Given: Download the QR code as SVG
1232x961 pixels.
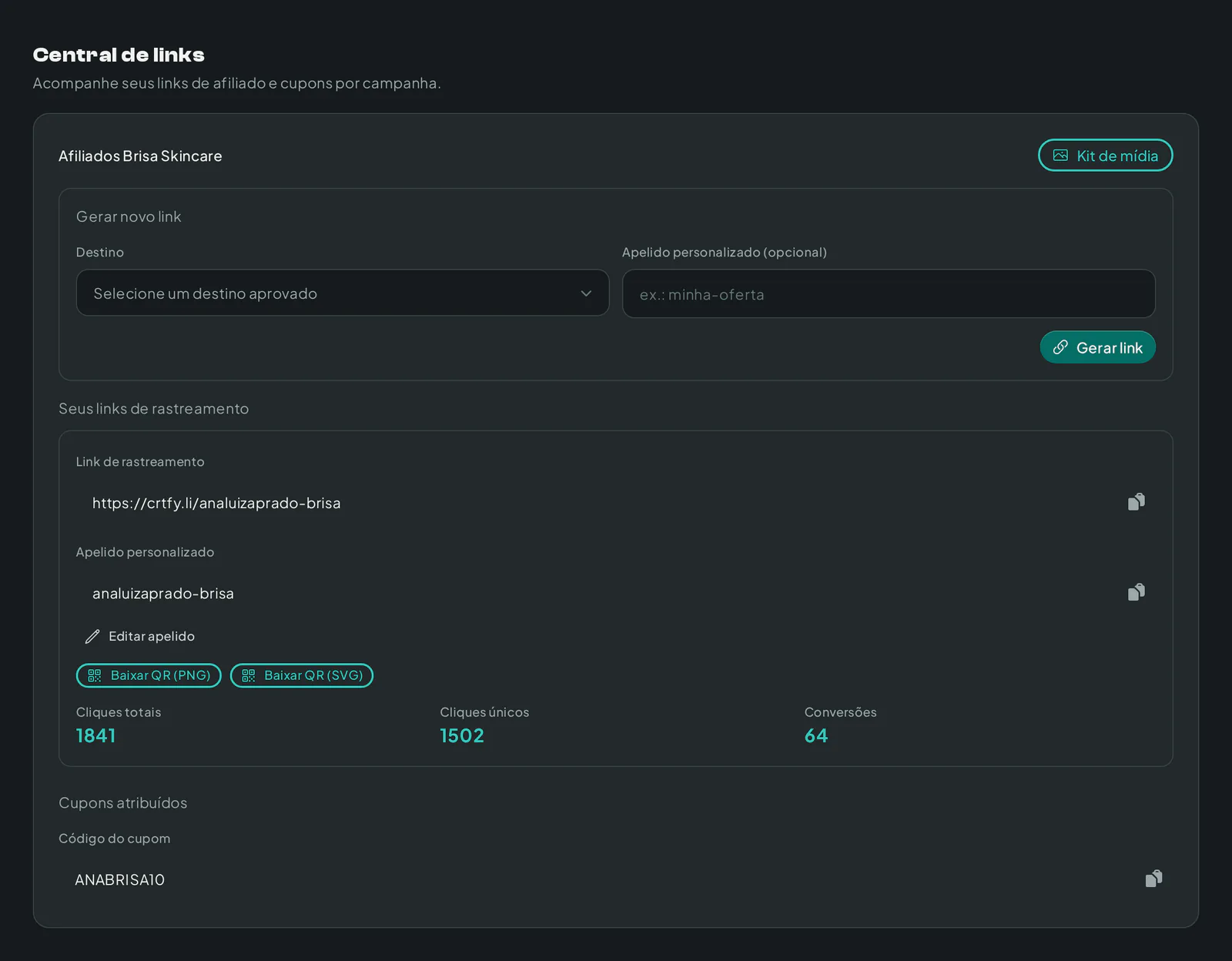Looking at the screenshot, I should click(302, 675).
